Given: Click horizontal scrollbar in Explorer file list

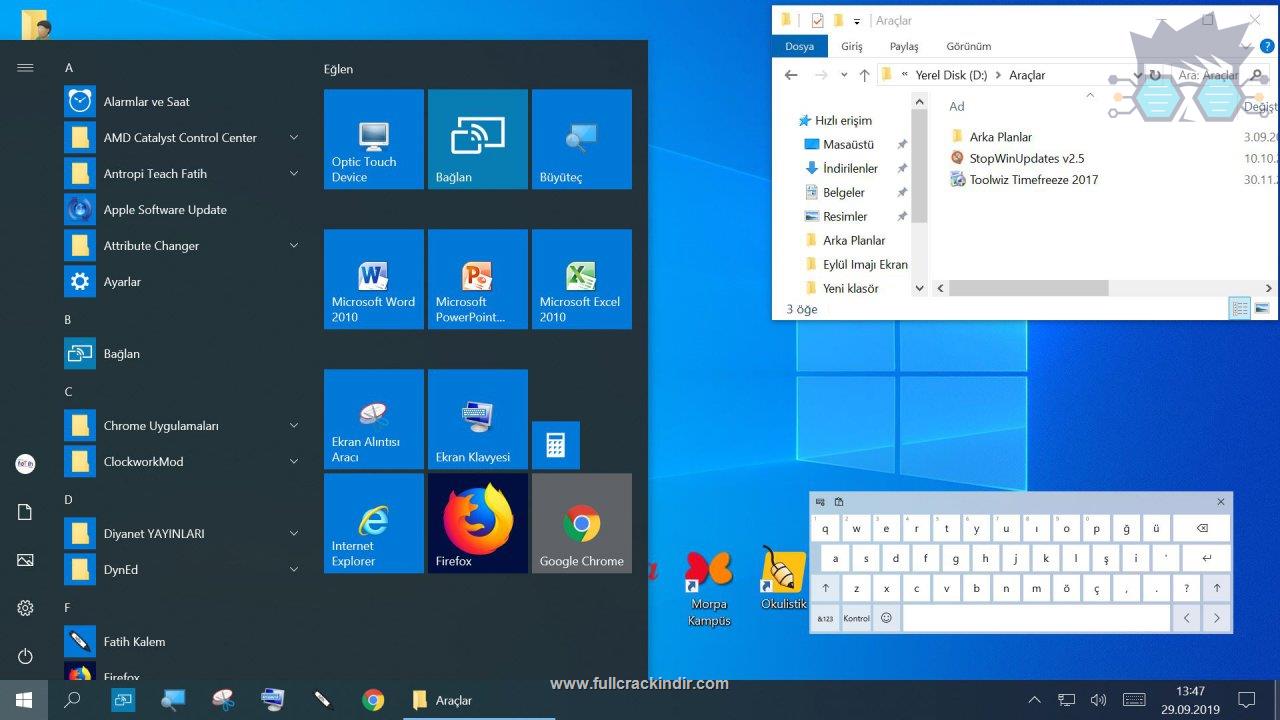Looking at the screenshot, I should (1028, 288).
